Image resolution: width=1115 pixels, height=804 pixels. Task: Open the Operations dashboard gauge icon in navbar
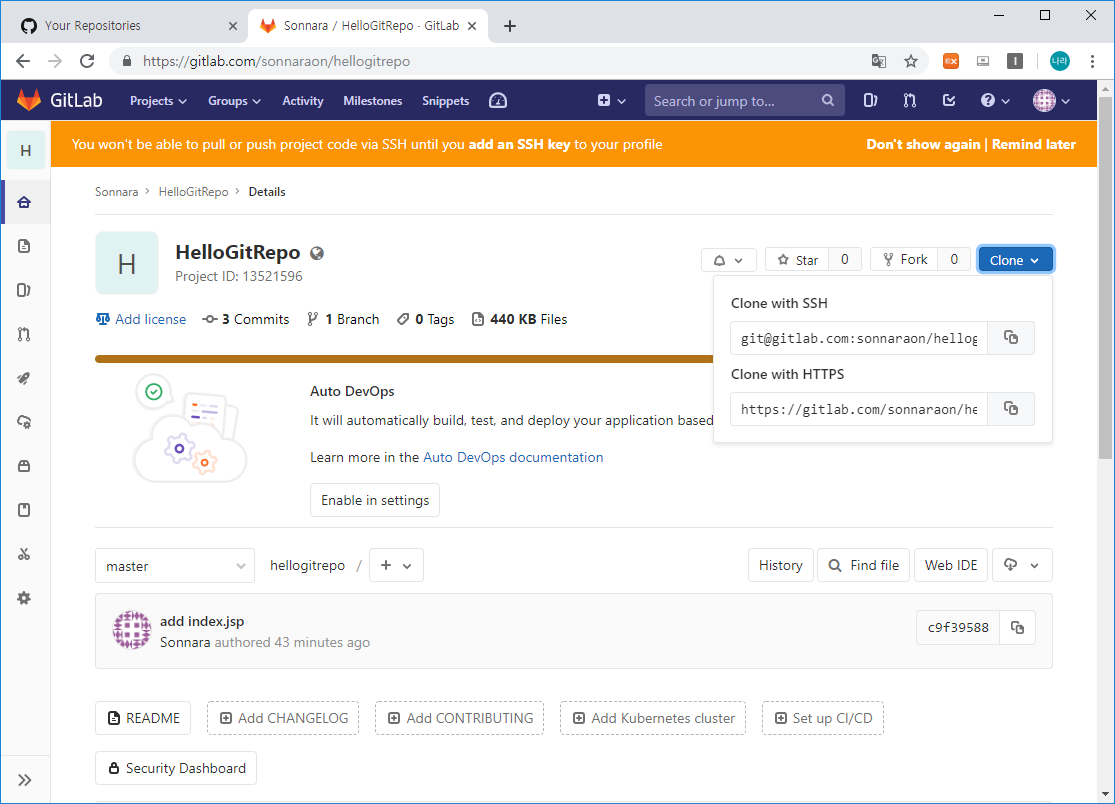click(x=498, y=101)
